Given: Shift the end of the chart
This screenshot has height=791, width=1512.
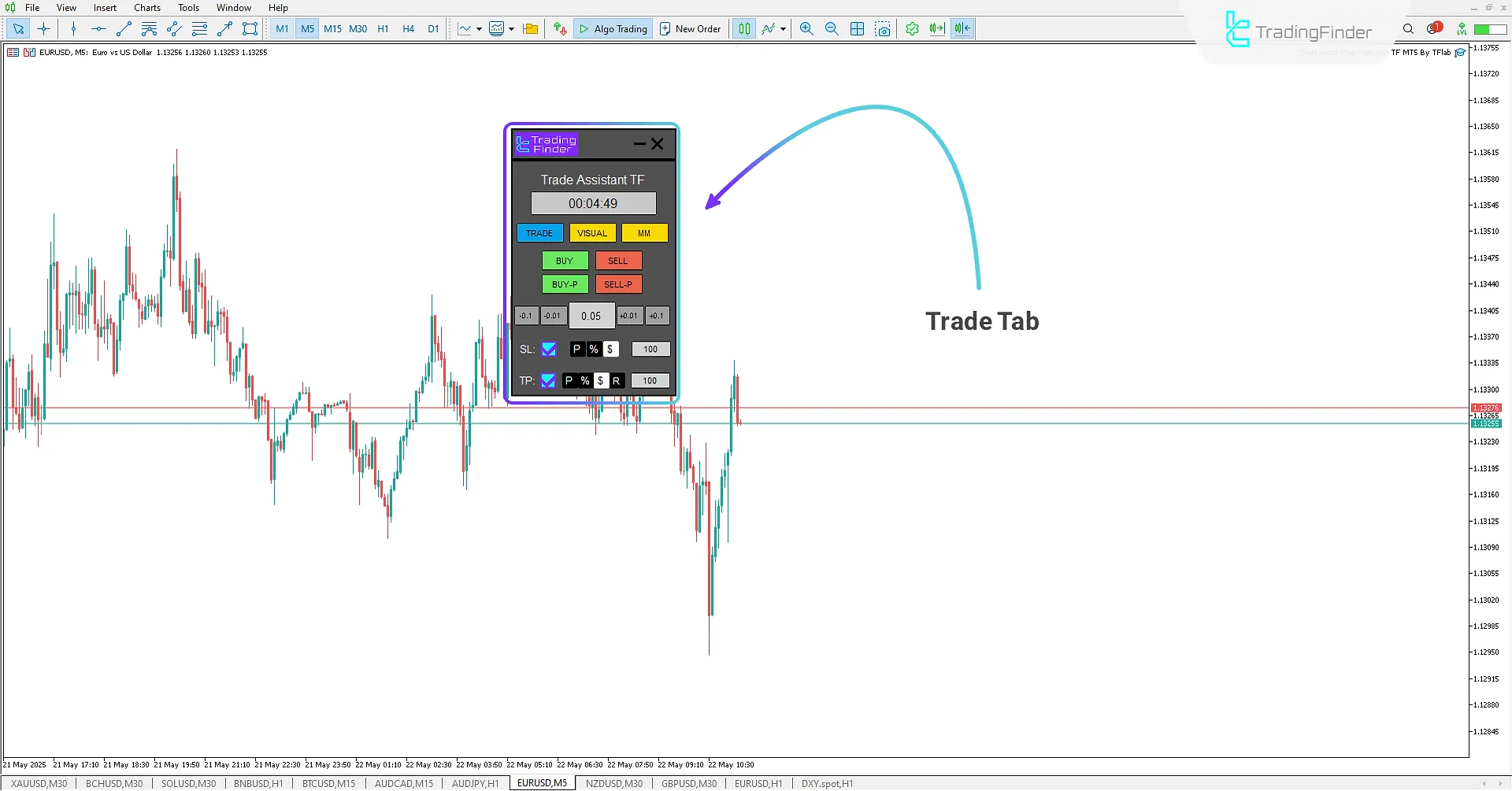Looking at the screenshot, I should (962, 28).
